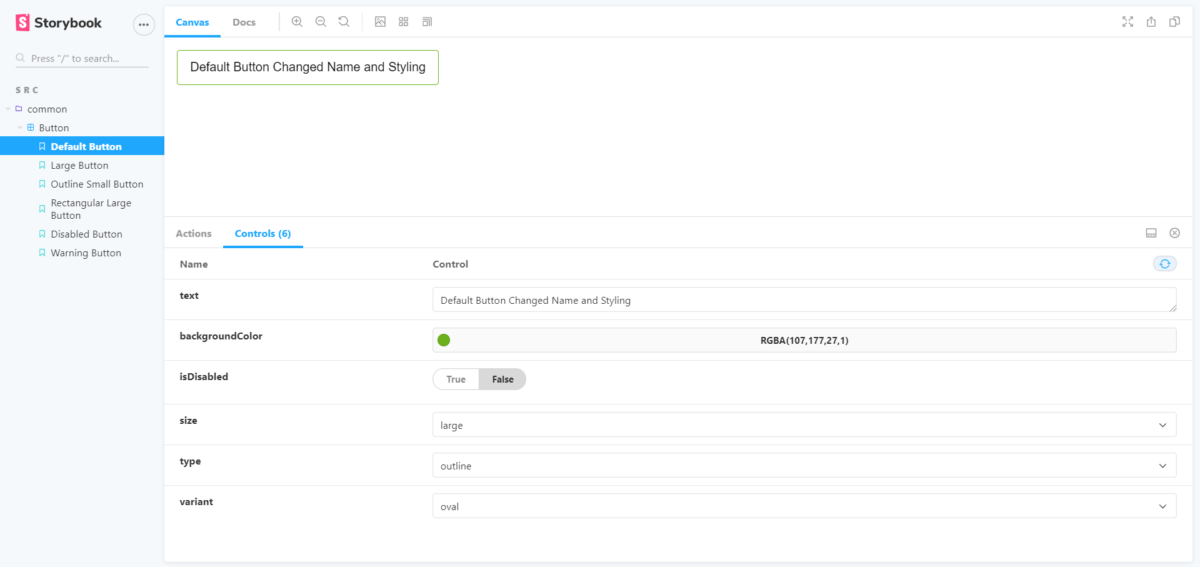Change the preview background icon
1200x567 pixels.
pyautogui.click(x=380, y=21)
